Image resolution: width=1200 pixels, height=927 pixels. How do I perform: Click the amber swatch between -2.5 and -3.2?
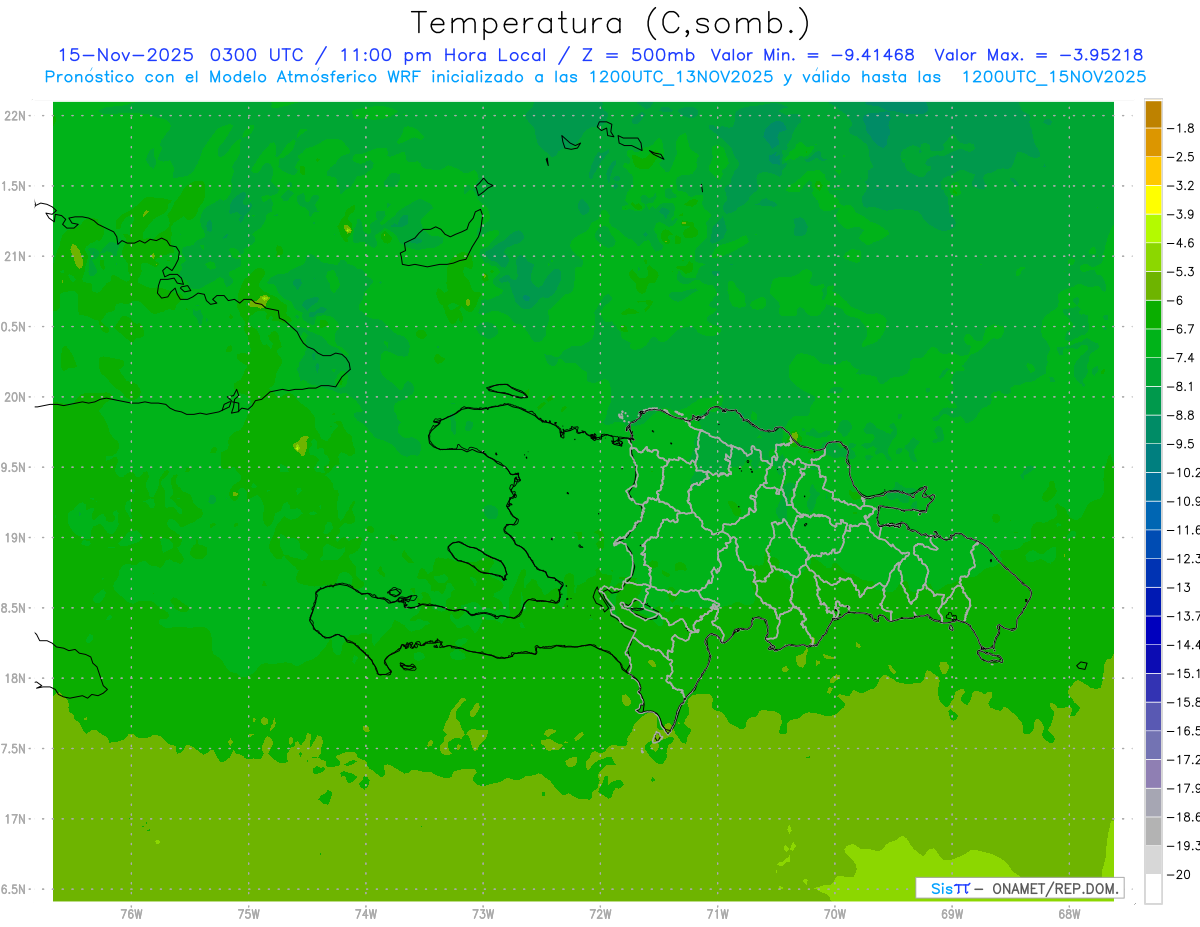(1153, 172)
